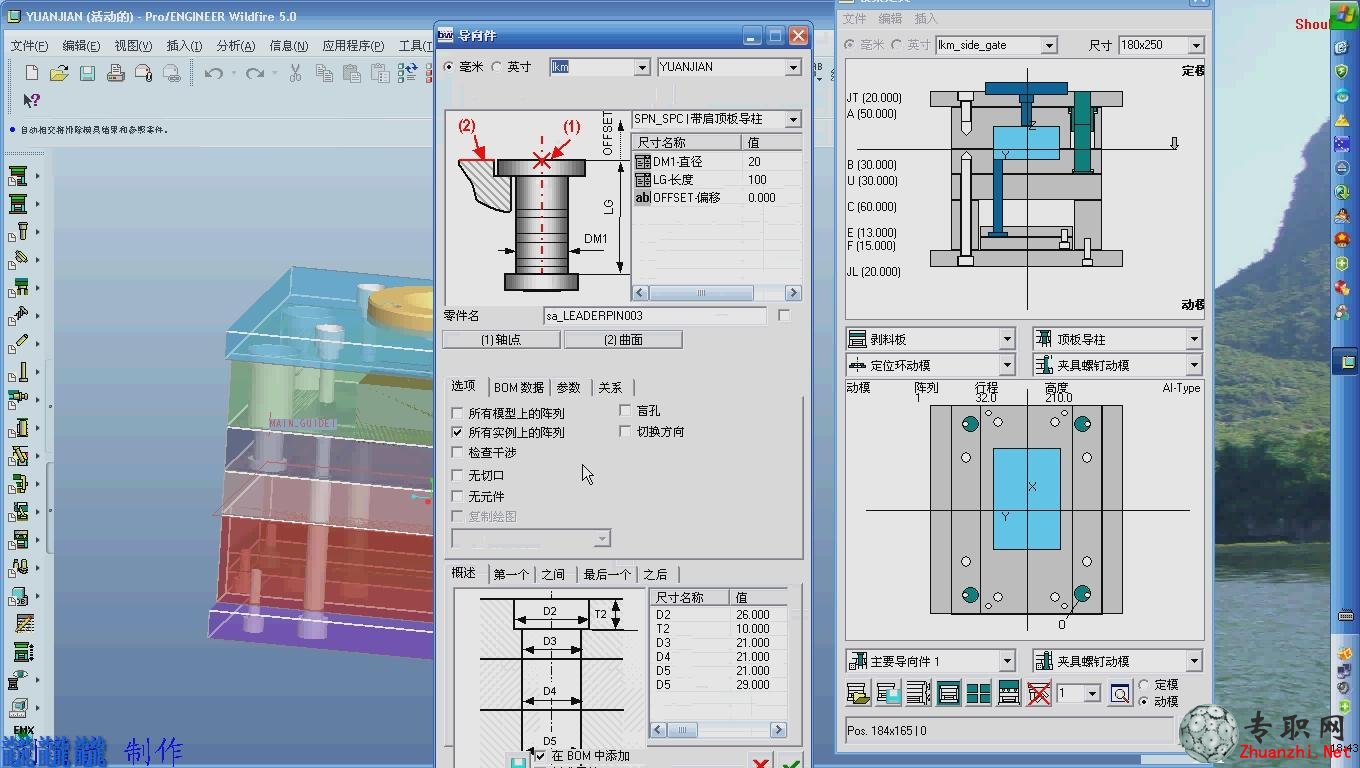The width and height of the screenshot is (1360, 768).
Task: Print the model using the printer icon
Action: coord(115,73)
